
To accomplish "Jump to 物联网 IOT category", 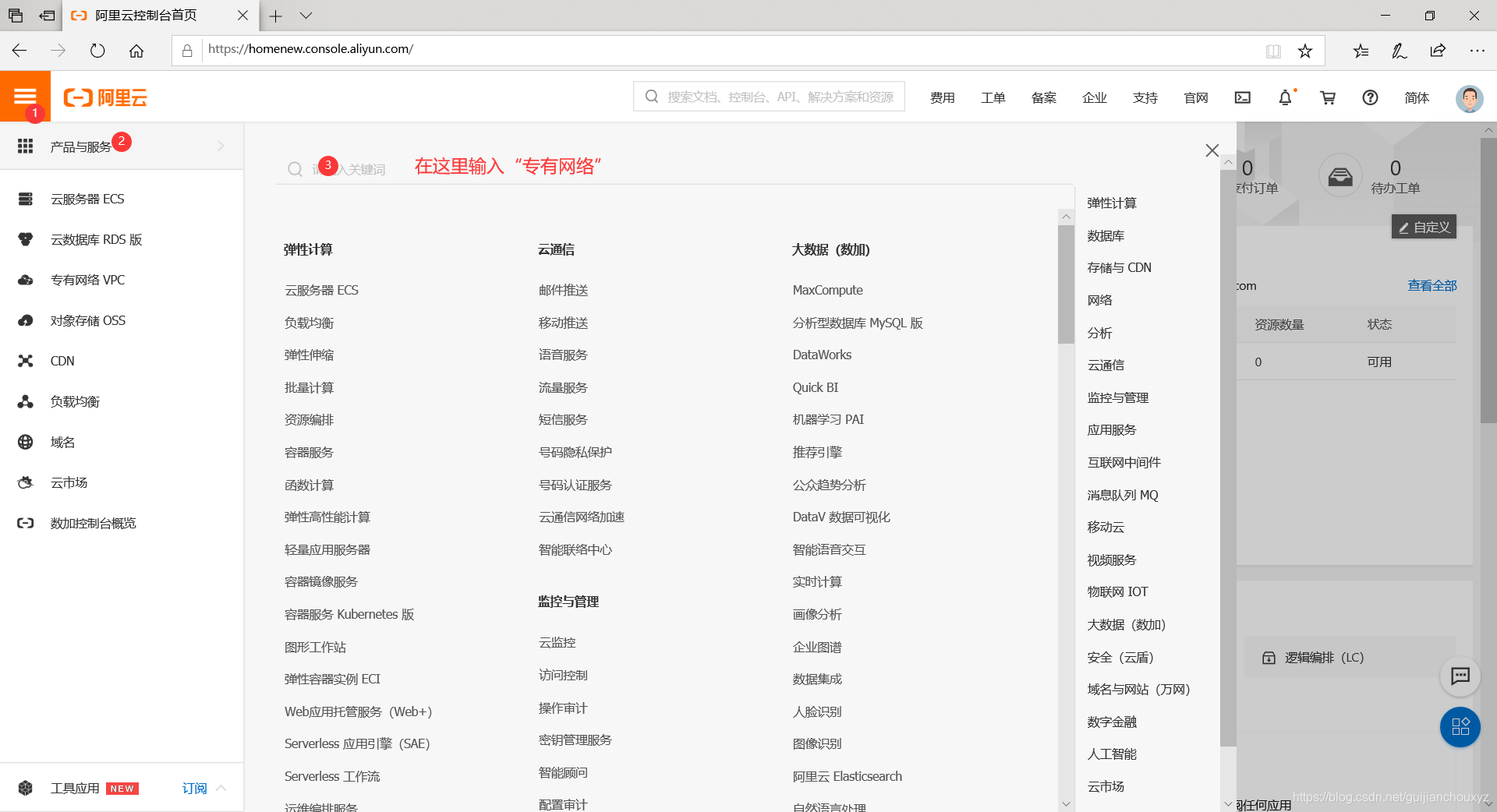I will point(1117,591).
